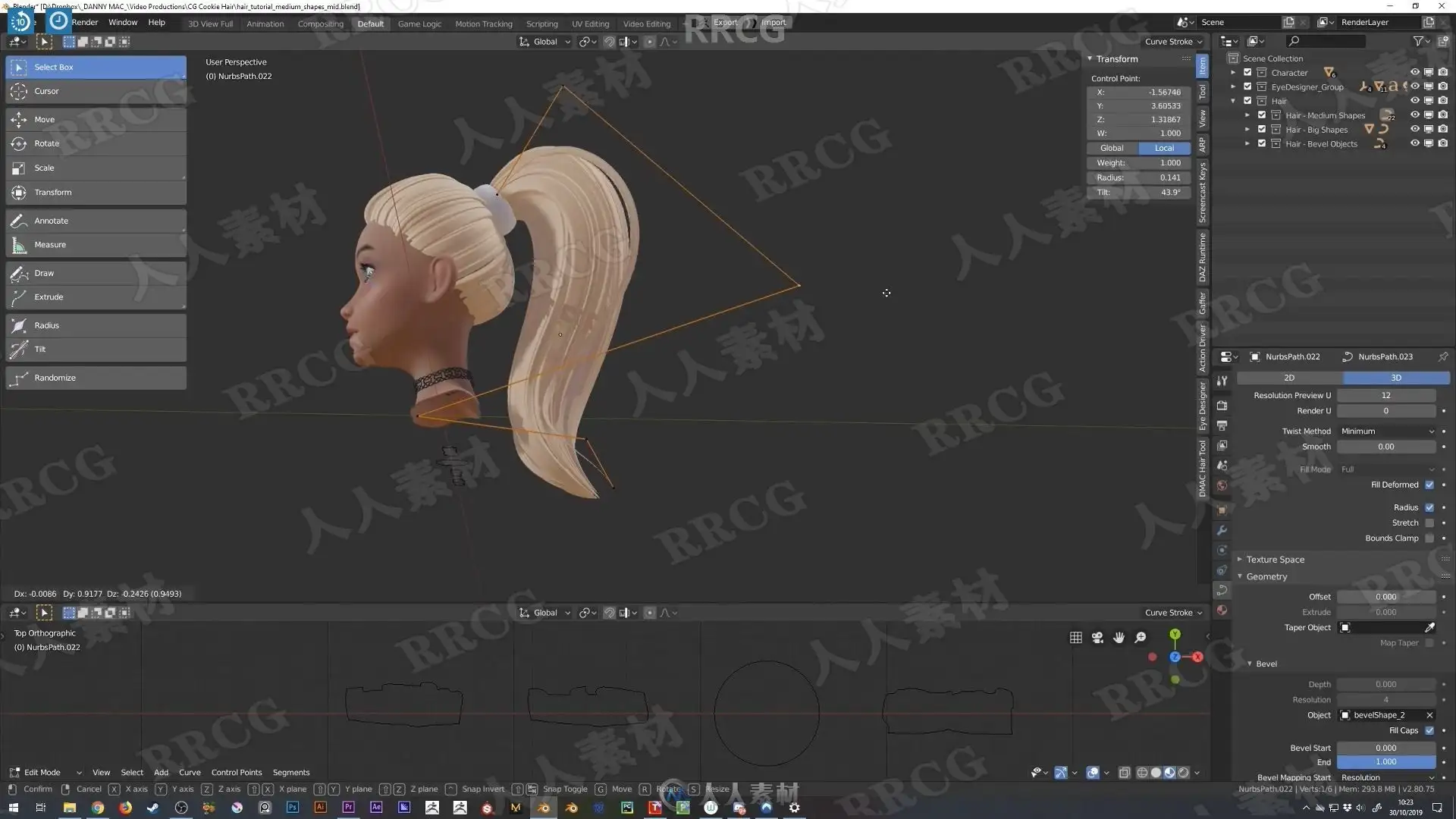The height and width of the screenshot is (819, 1456).
Task: Adjust the Bevel End value slider
Action: pos(1385,762)
